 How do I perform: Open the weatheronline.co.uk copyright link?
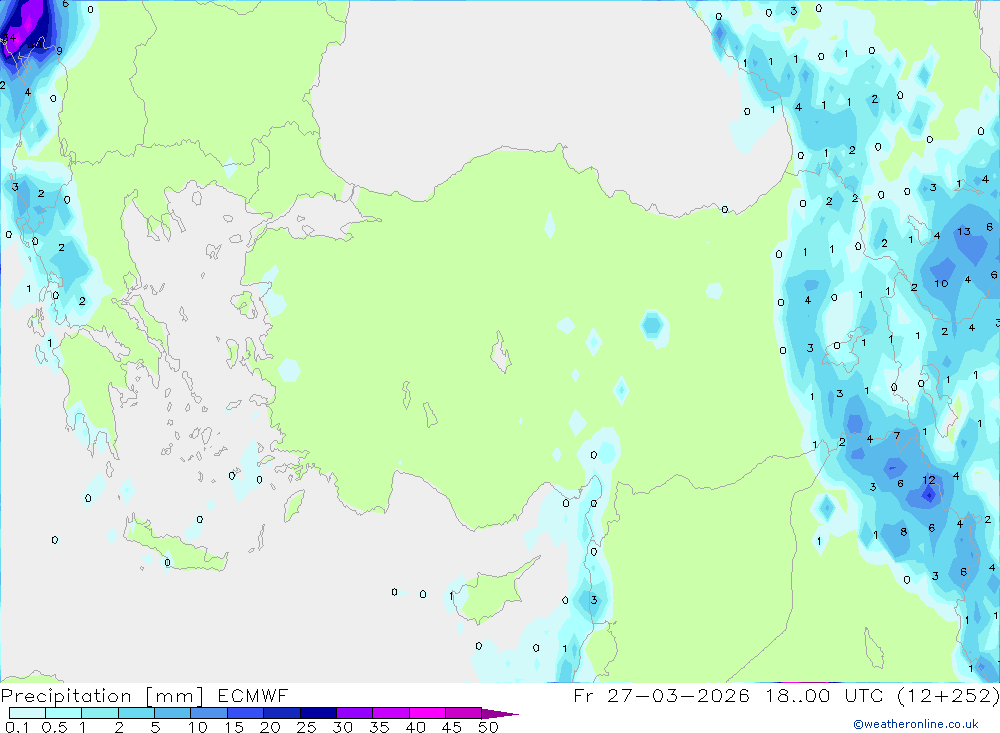coord(916,724)
